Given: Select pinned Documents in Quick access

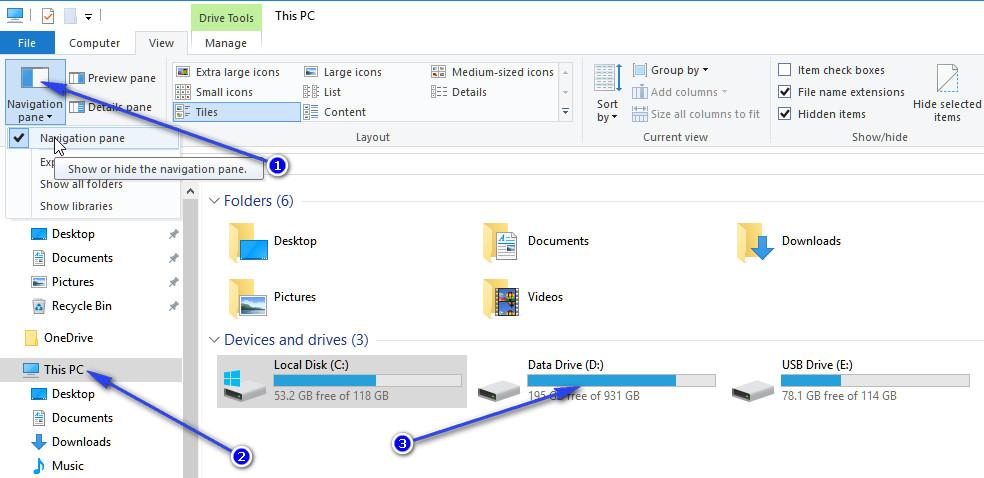Looking at the screenshot, I should click(x=82, y=258).
